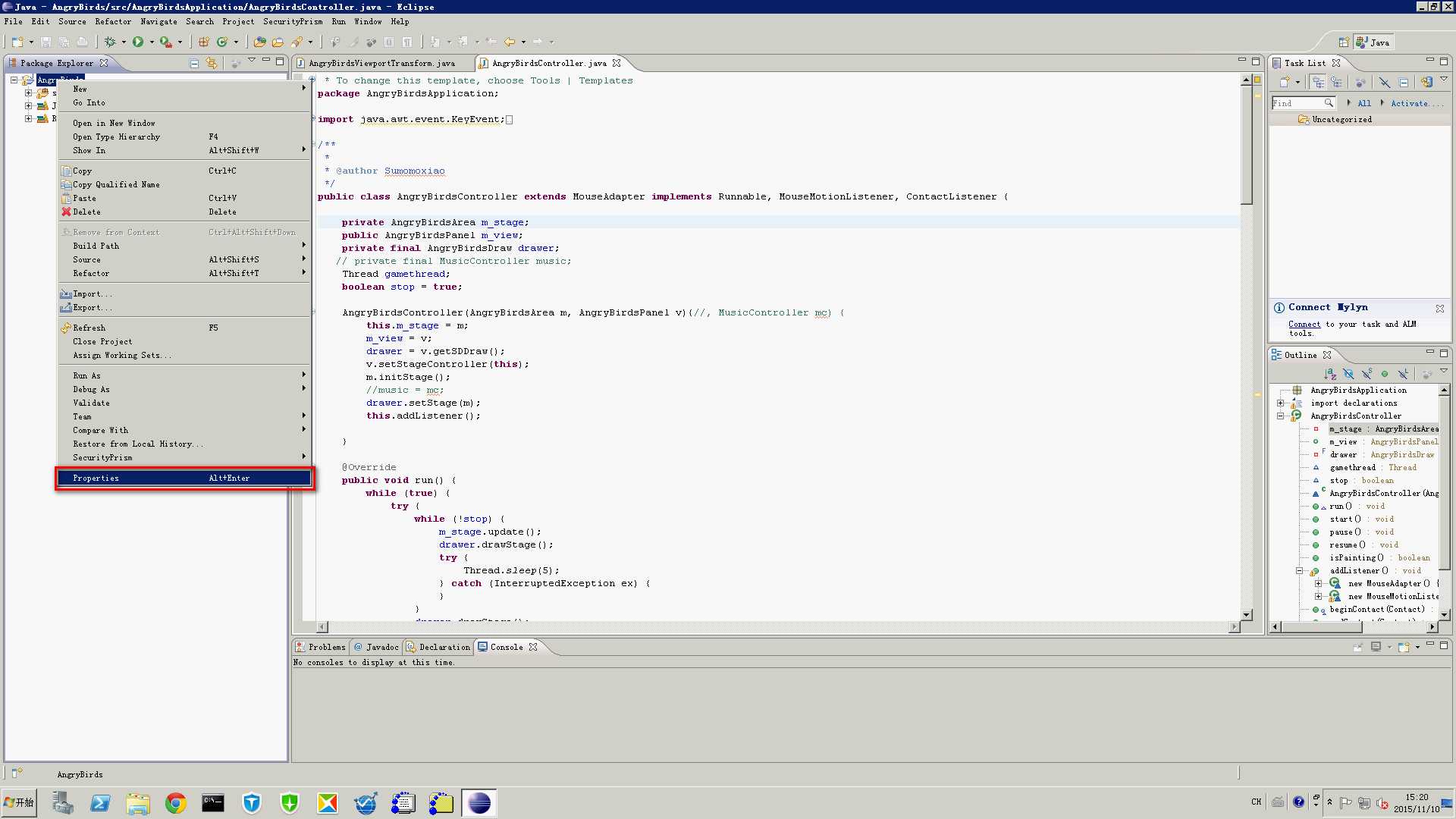
Task: Toggle alphabetical Sort in Outline view
Action: [x=1330, y=374]
